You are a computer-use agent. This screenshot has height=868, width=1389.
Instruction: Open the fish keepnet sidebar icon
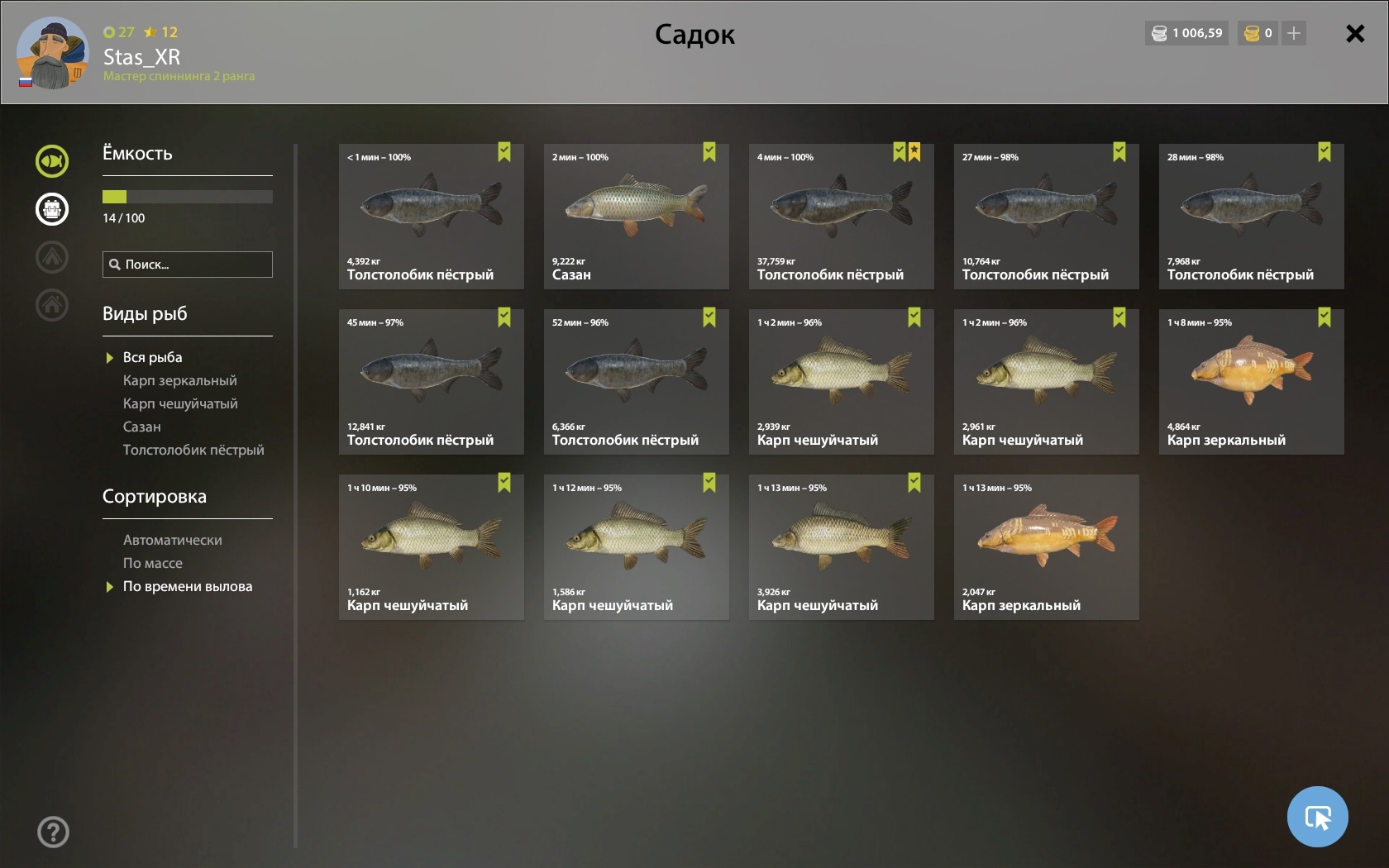(x=52, y=161)
